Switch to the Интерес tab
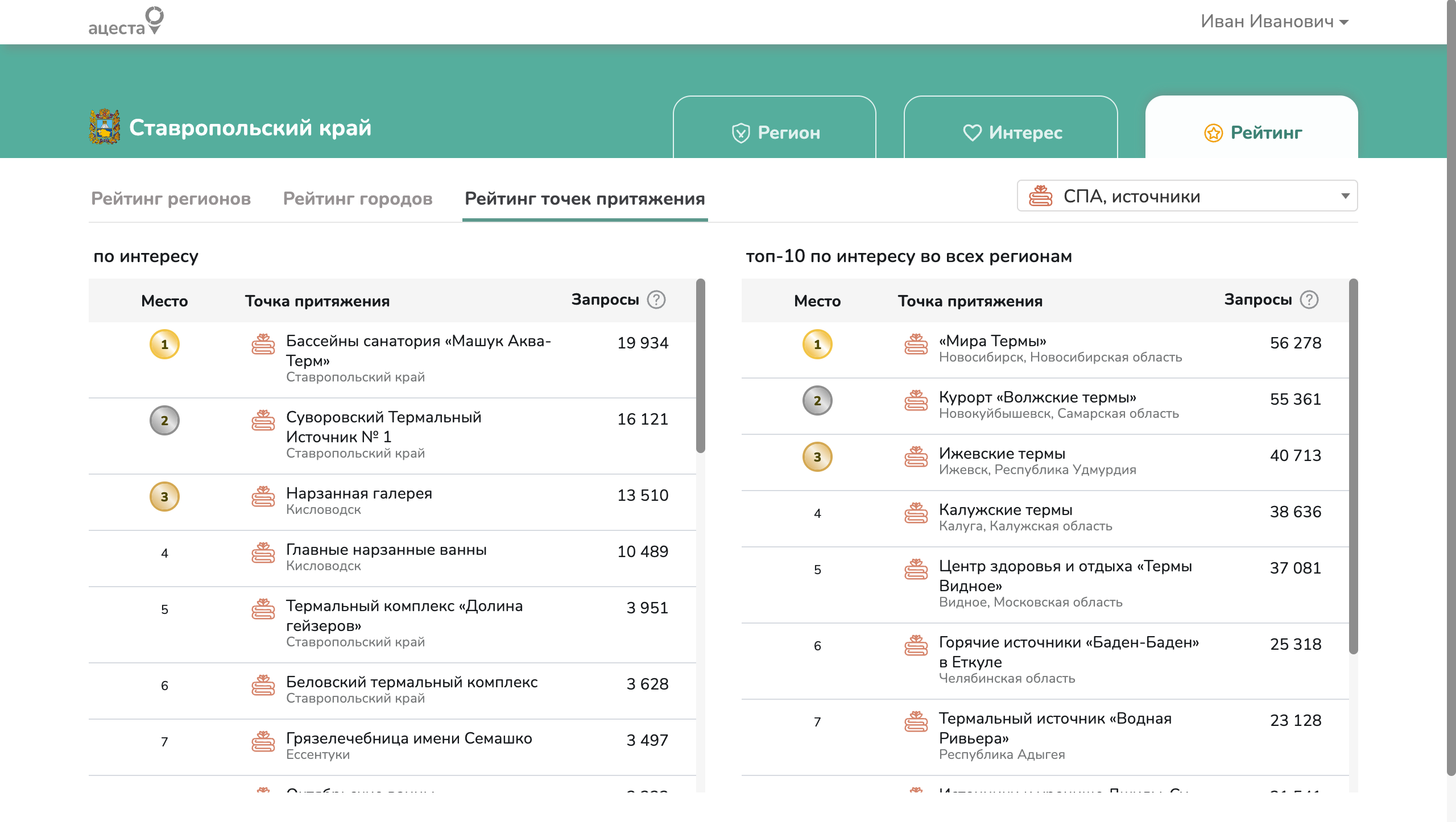Image resolution: width=1456 pixels, height=822 pixels. pos(1011,127)
